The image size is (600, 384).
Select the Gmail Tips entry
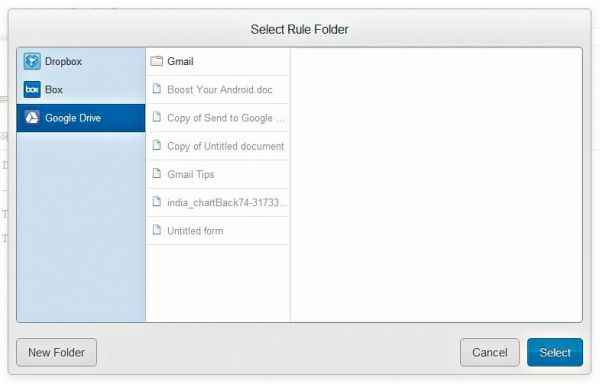tap(217, 174)
